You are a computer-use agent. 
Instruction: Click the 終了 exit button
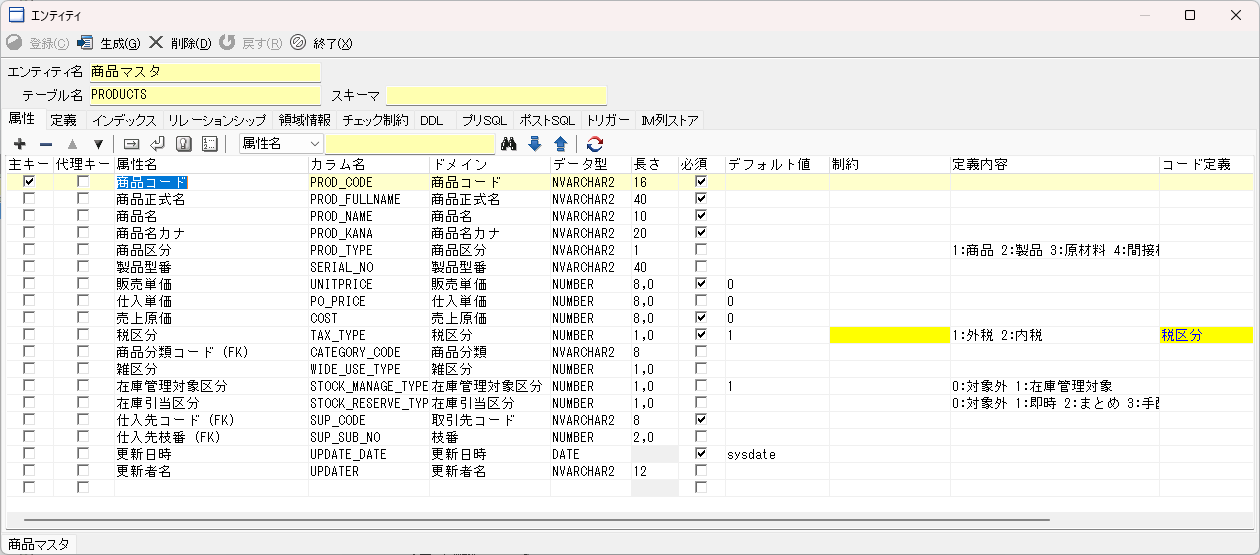[x=321, y=43]
